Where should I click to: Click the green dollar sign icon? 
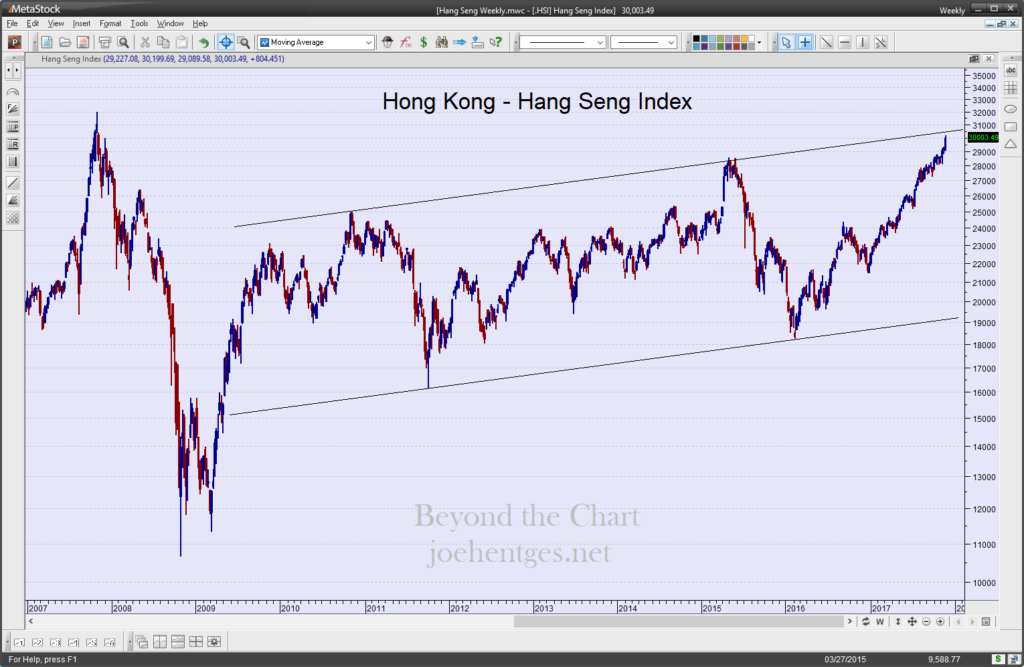pyautogui.click(x=423, y=42)
